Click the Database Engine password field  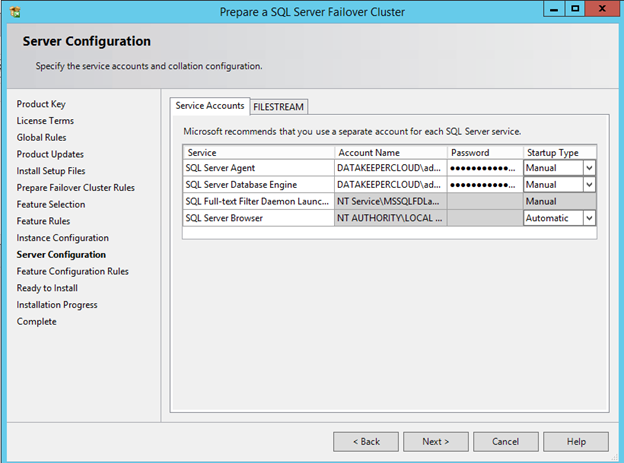click(484, 185)
